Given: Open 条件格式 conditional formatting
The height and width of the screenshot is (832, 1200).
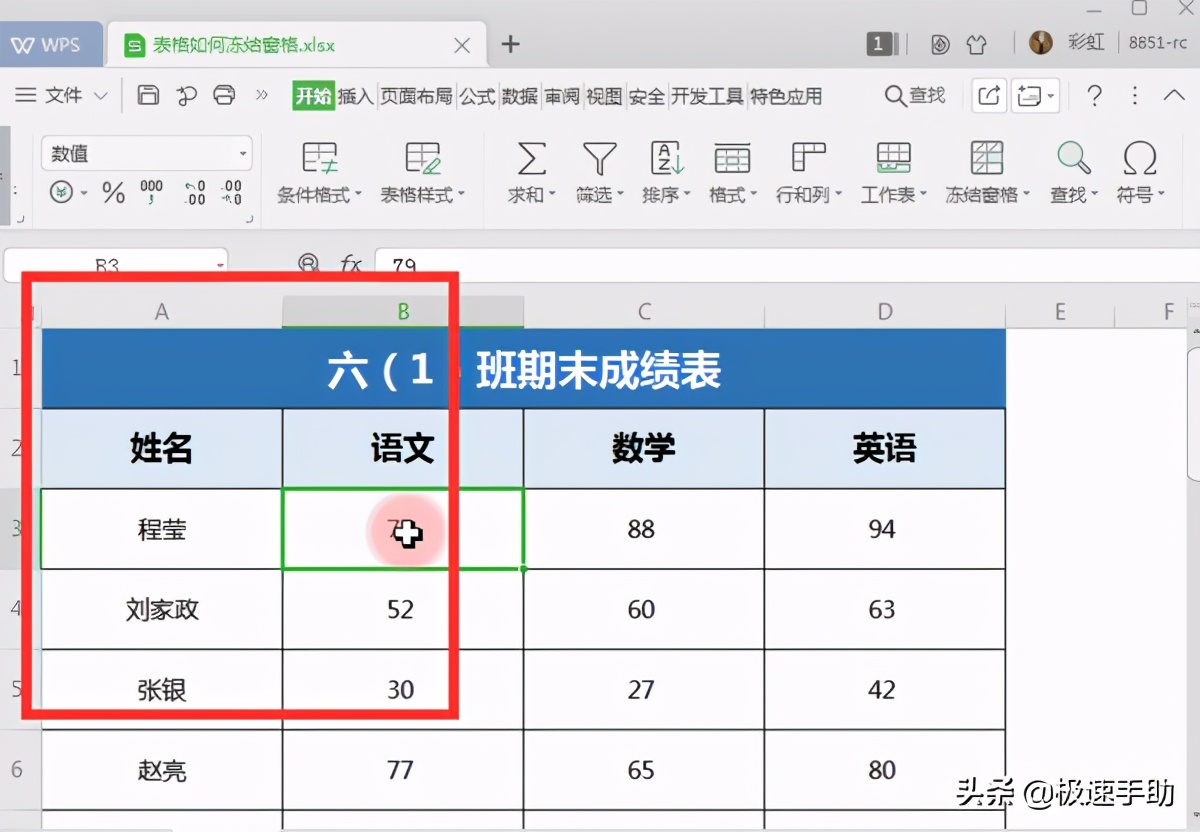Looking at the screenshot, I should click(x=320, y=173).
